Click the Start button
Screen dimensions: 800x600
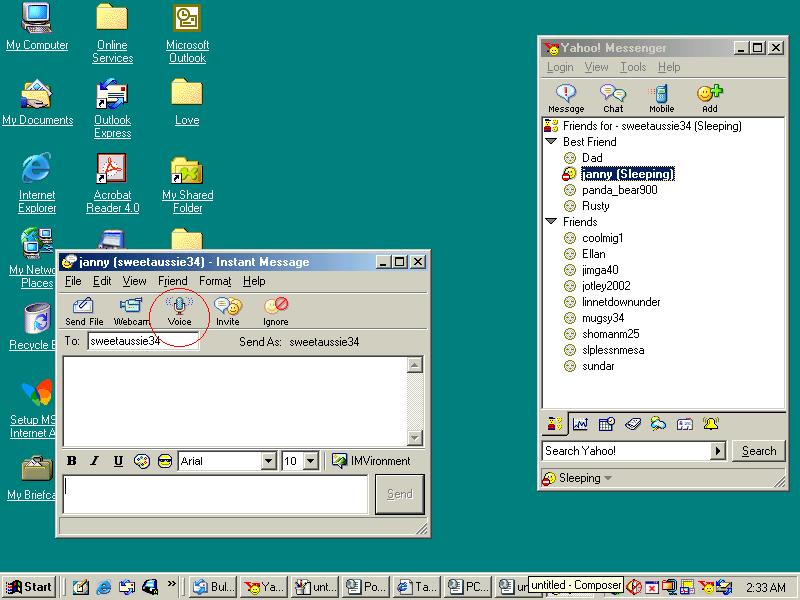pos(29,587)
